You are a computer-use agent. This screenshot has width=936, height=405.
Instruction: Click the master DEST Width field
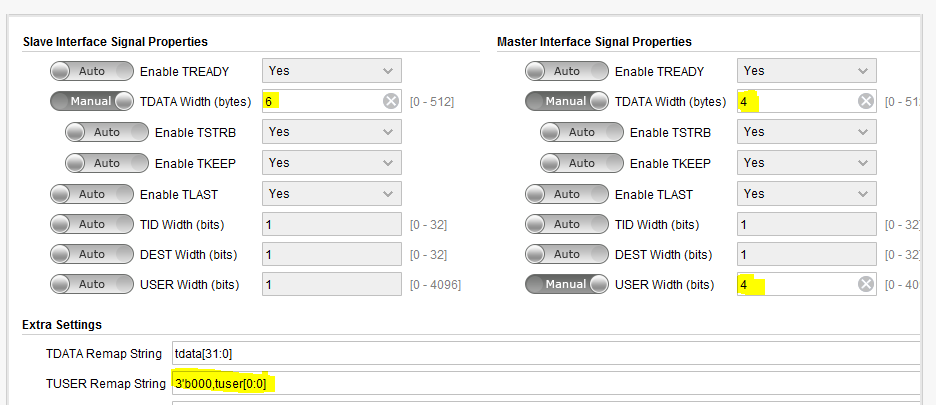[x=807, y=254]
